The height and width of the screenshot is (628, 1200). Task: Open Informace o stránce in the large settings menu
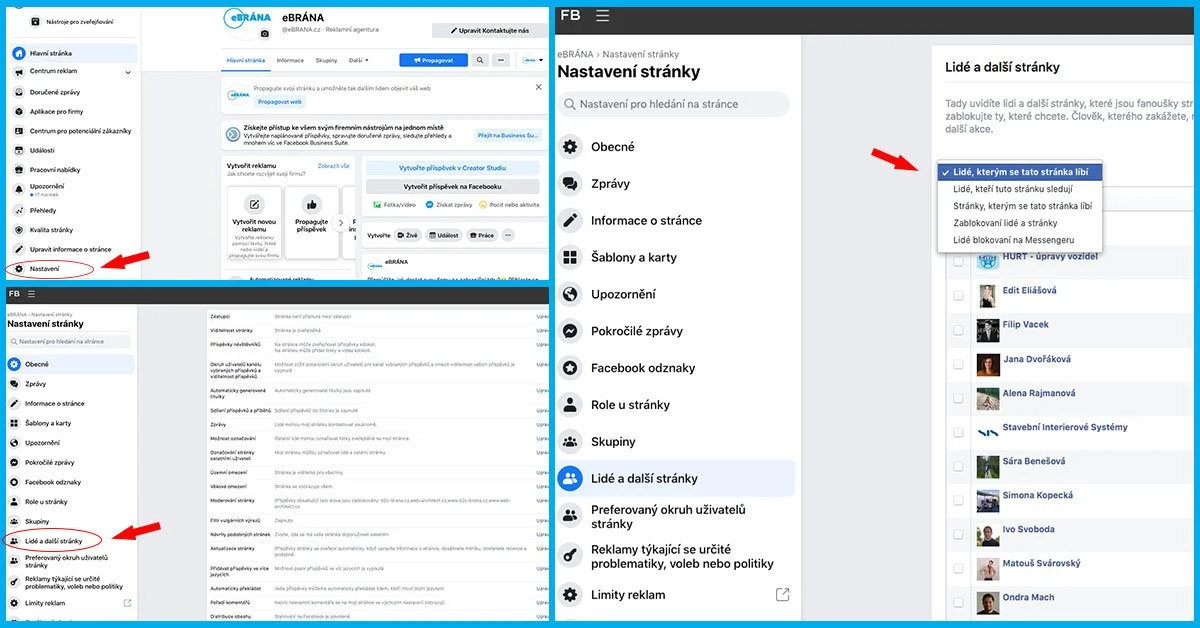(x=646, y=221)
